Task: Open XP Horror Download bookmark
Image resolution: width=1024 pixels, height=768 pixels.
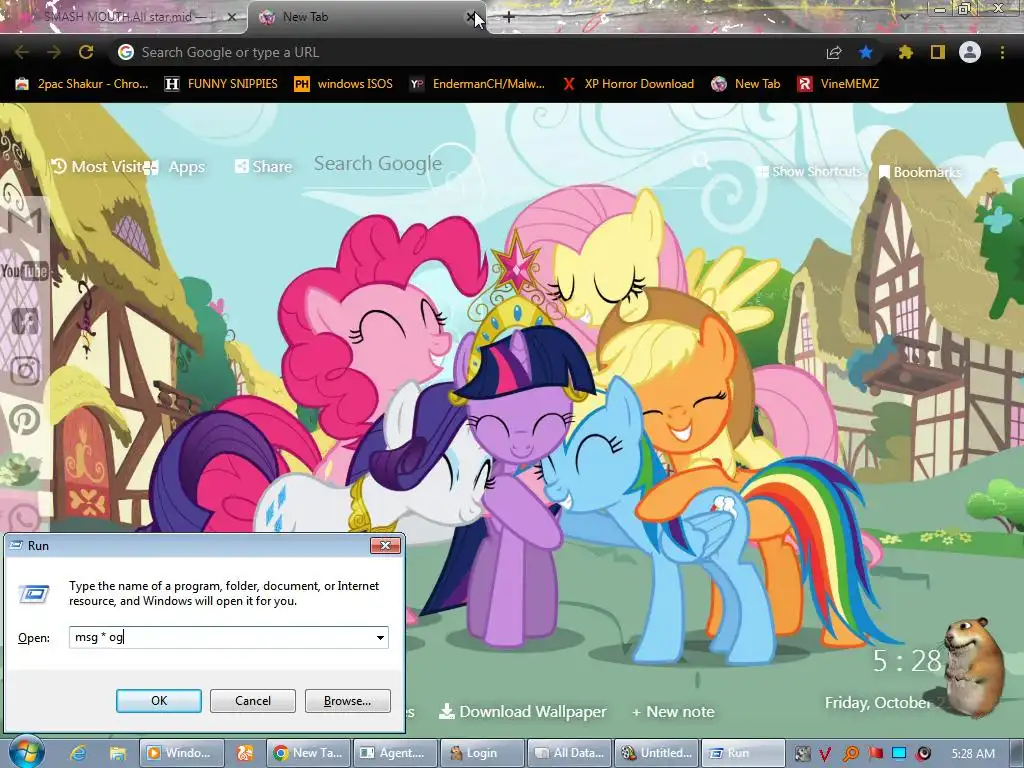Action: point(628,84)
